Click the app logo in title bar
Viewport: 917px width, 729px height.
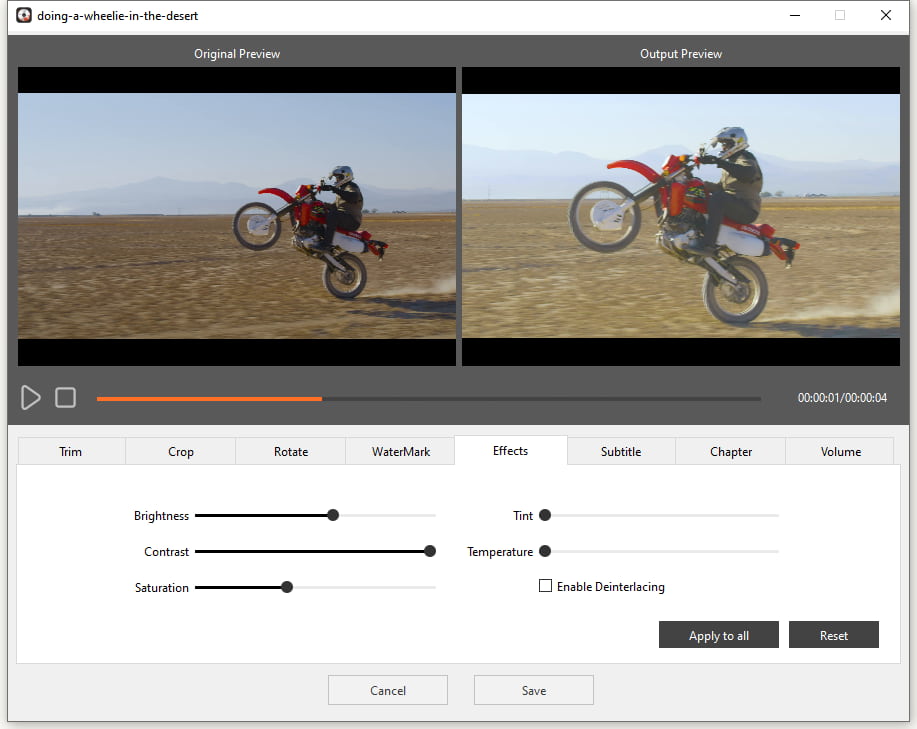tap(24, 16)
